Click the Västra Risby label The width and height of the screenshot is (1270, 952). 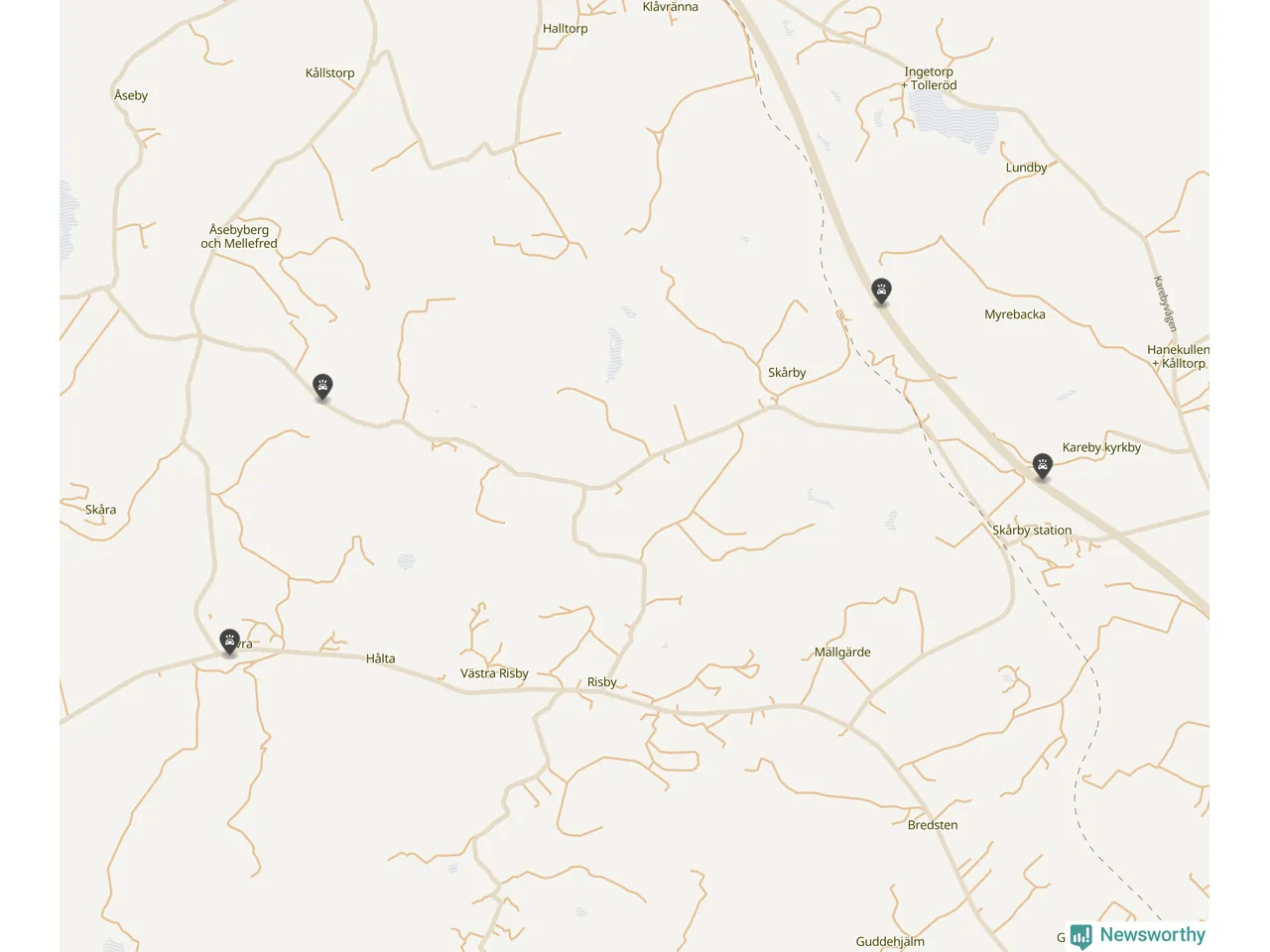[494, 673]
